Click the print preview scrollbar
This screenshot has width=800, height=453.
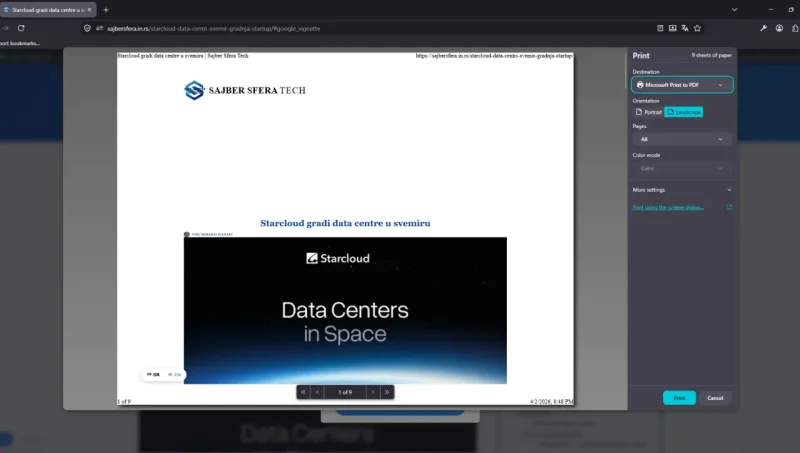click(x=626, y=71)
